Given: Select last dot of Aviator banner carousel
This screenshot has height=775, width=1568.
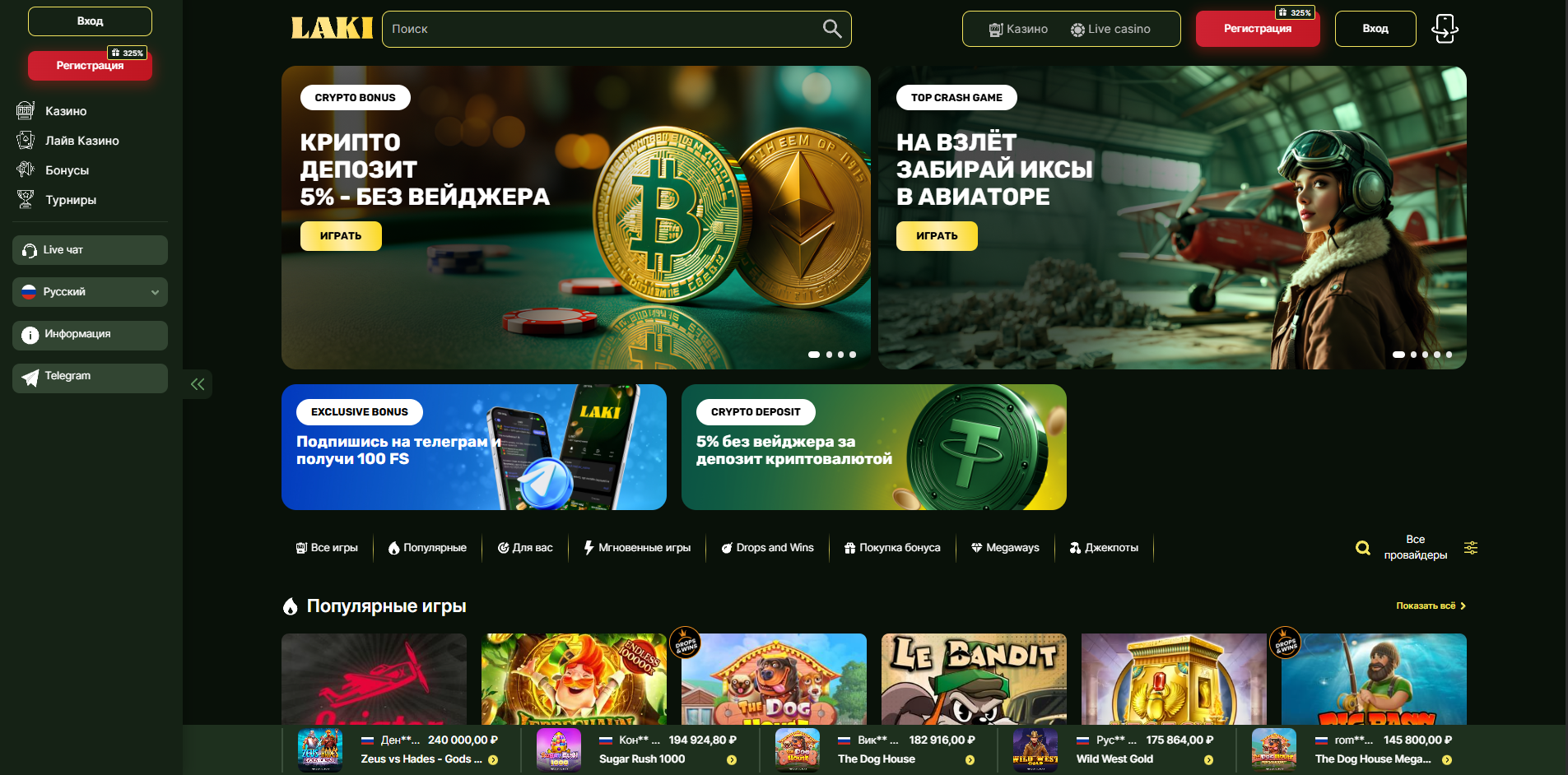Looking at the screenshot, I should coord(1449,355).
